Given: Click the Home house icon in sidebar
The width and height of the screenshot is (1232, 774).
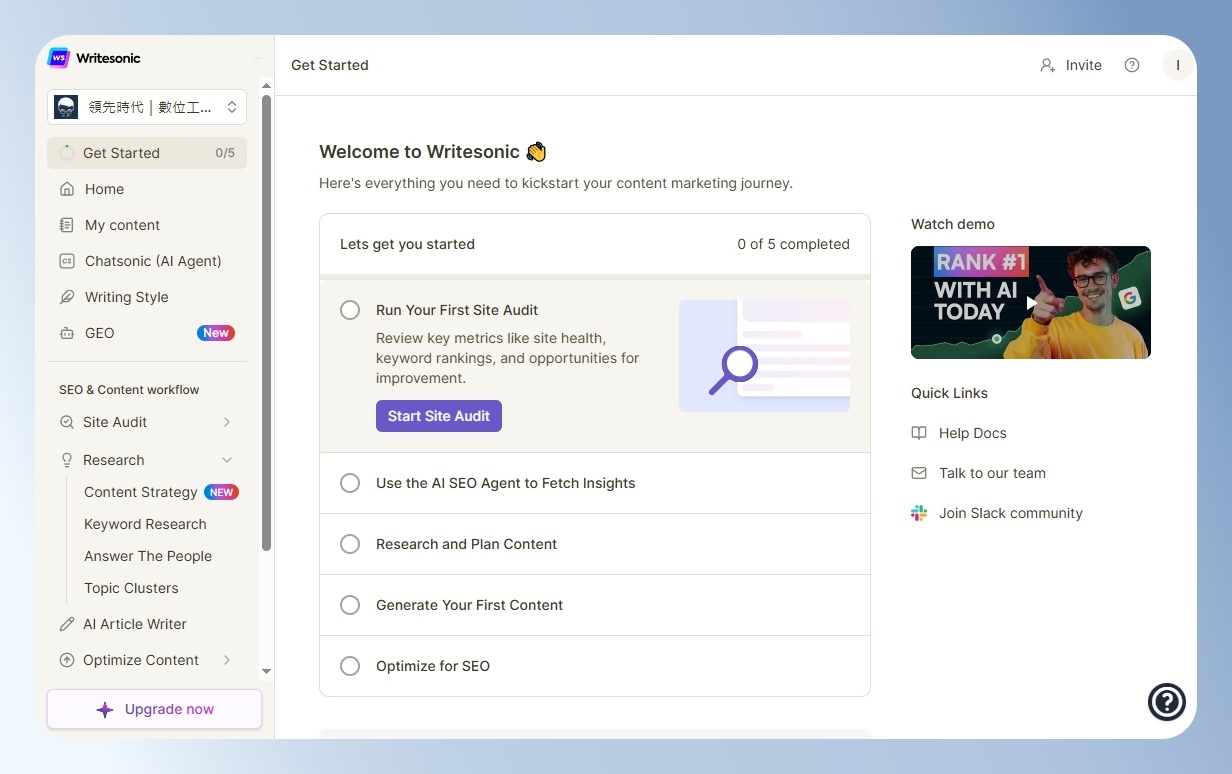Looking at the screenshot, I should 67,189.
